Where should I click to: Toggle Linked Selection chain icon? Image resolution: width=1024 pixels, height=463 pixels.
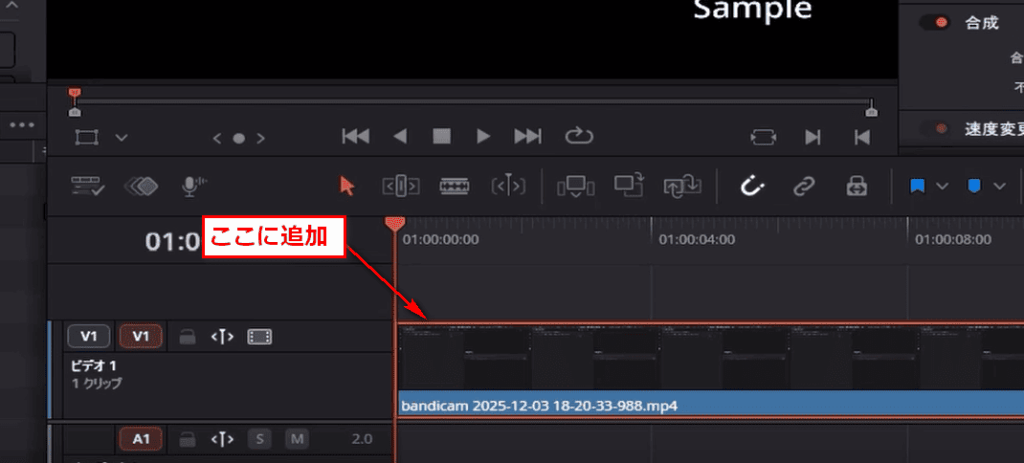pyautogui.click(x=803, y=186)
